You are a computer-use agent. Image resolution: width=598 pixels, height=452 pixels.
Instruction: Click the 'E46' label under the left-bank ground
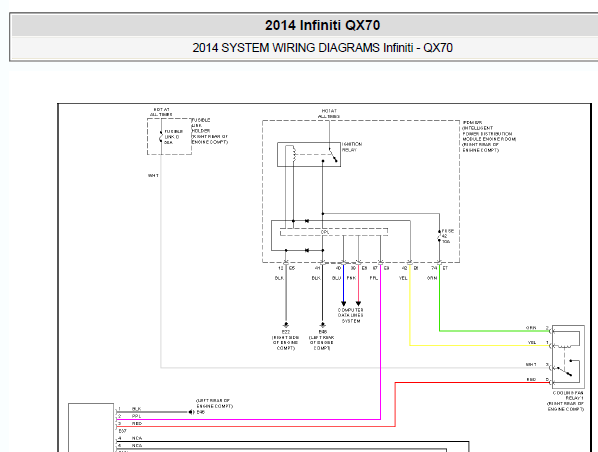pyautogui.click(x=322, y=332)
